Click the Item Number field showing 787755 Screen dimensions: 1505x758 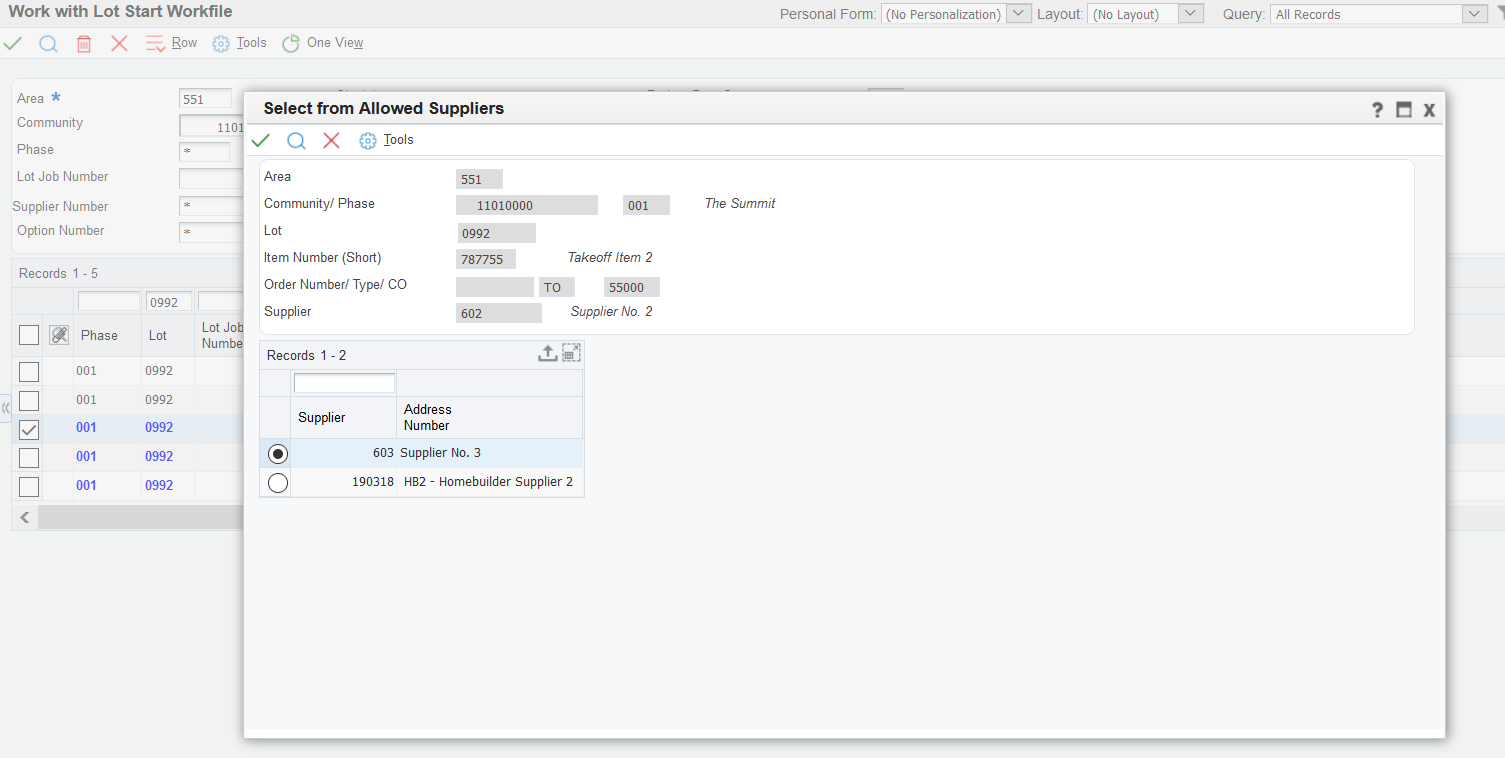486,260
